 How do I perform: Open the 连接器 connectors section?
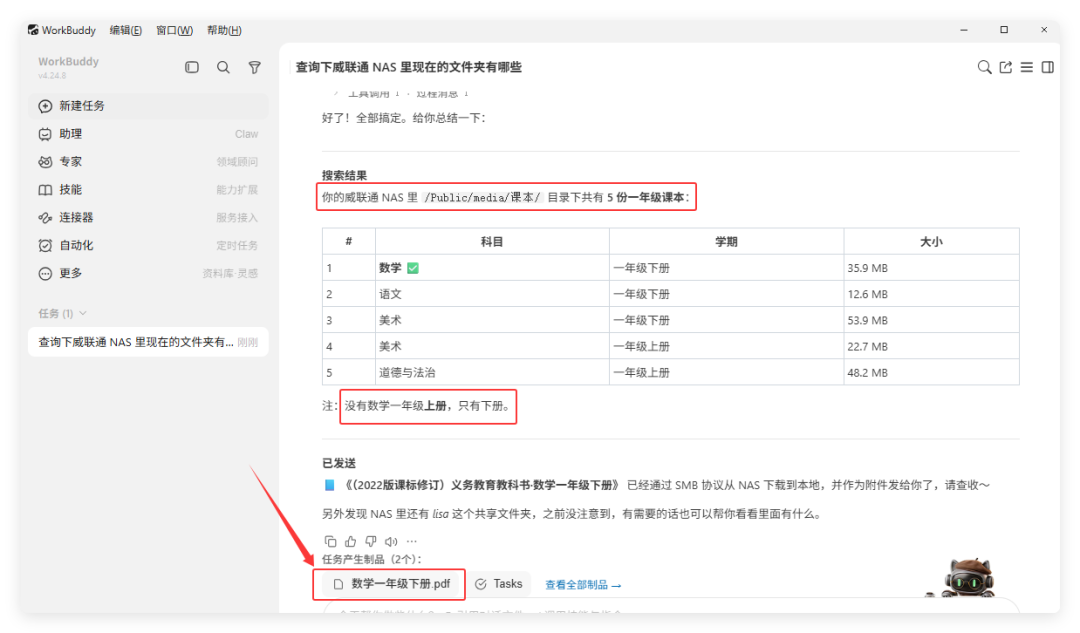(x=148, y=217)
